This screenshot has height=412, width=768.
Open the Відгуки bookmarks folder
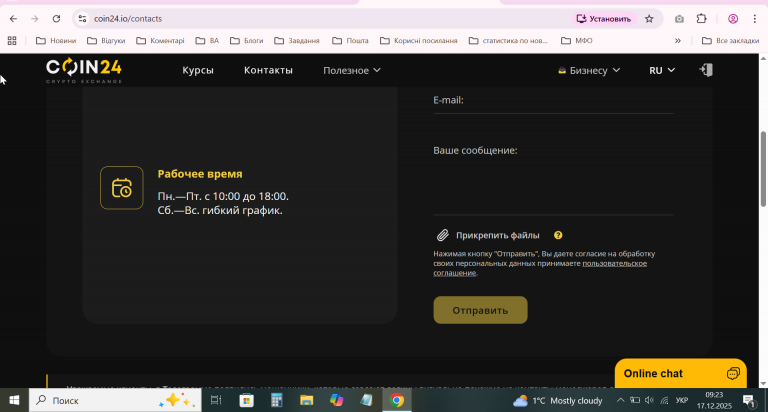pyautogui.click(x=106, y=41)
